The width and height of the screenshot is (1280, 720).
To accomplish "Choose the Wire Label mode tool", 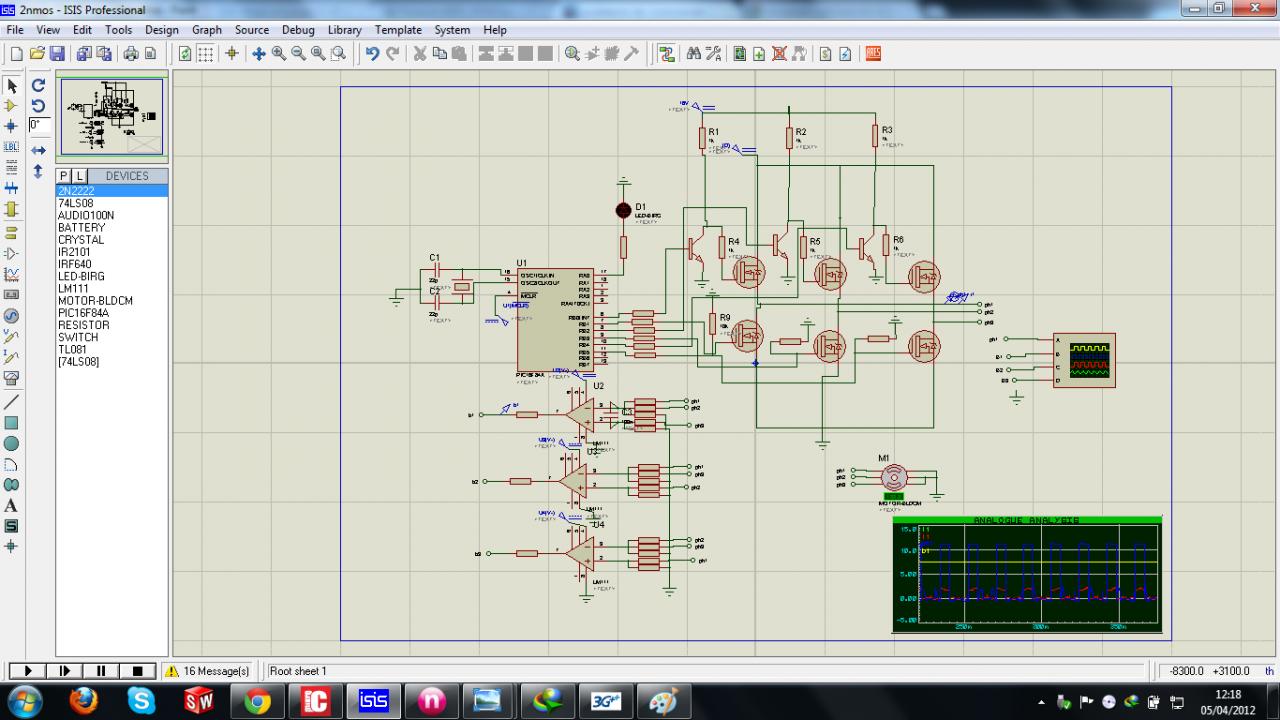I will pyautogui.click(x=12, y=147).
